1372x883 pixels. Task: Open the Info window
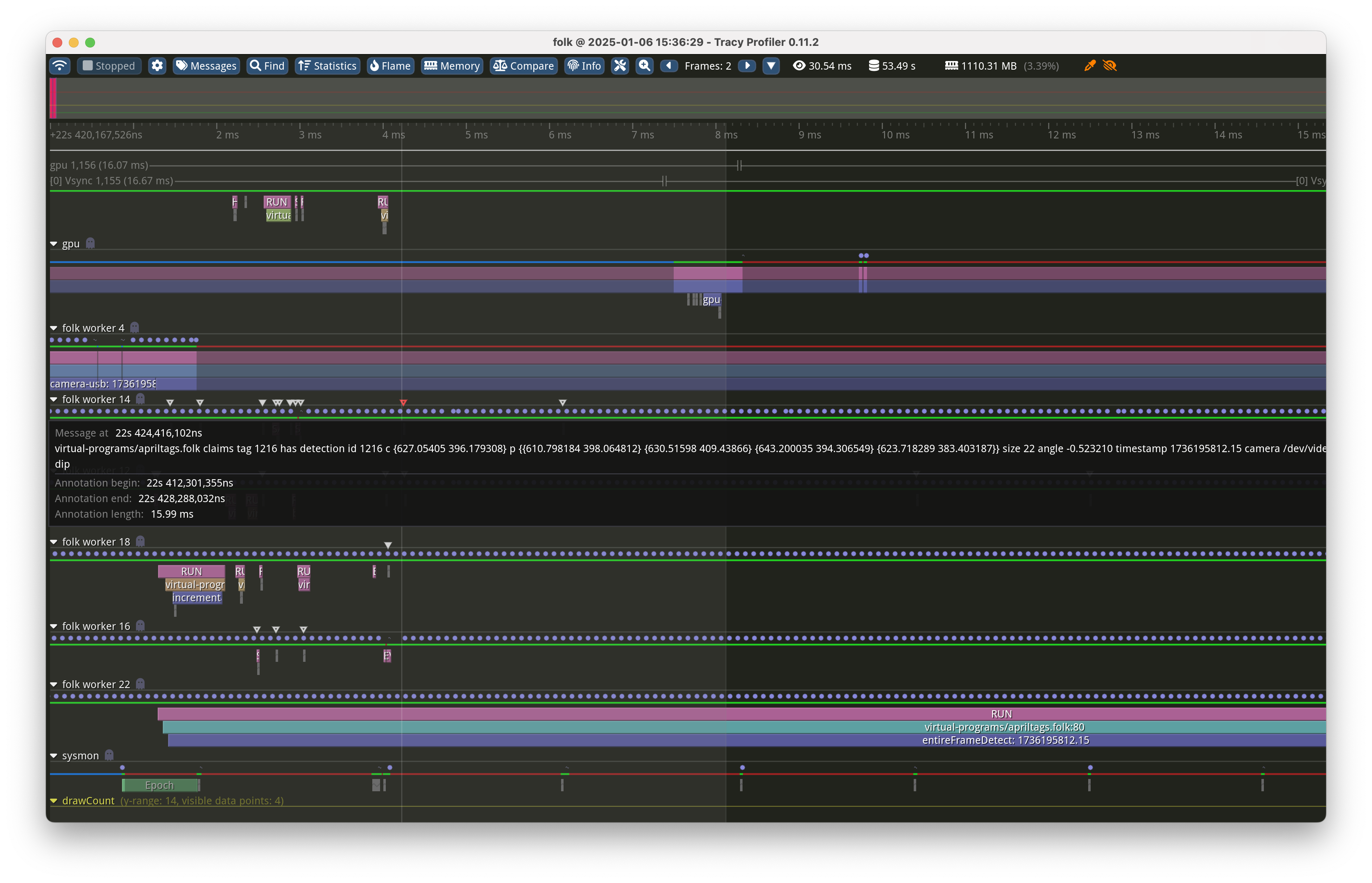(584, 66)
